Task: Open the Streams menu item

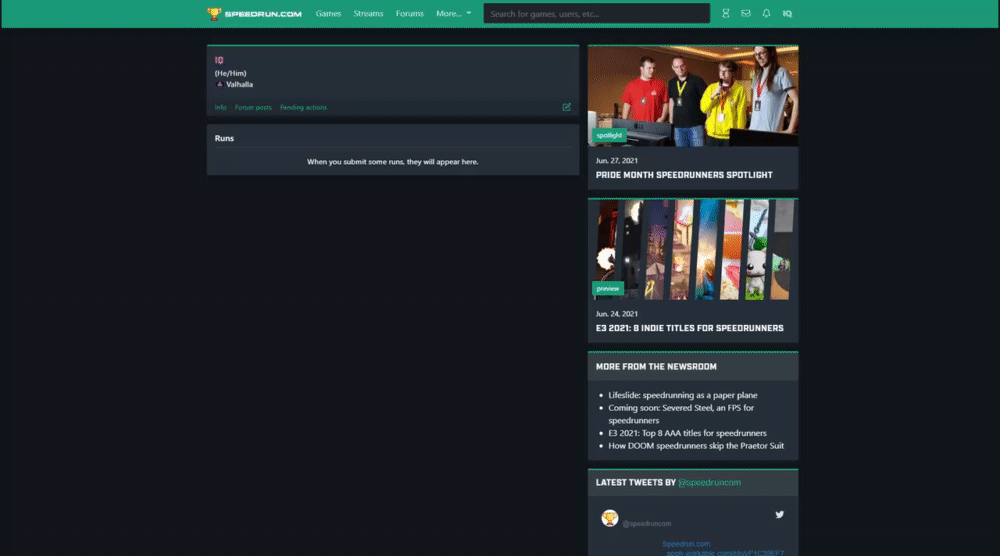Action: coord(368,13)
